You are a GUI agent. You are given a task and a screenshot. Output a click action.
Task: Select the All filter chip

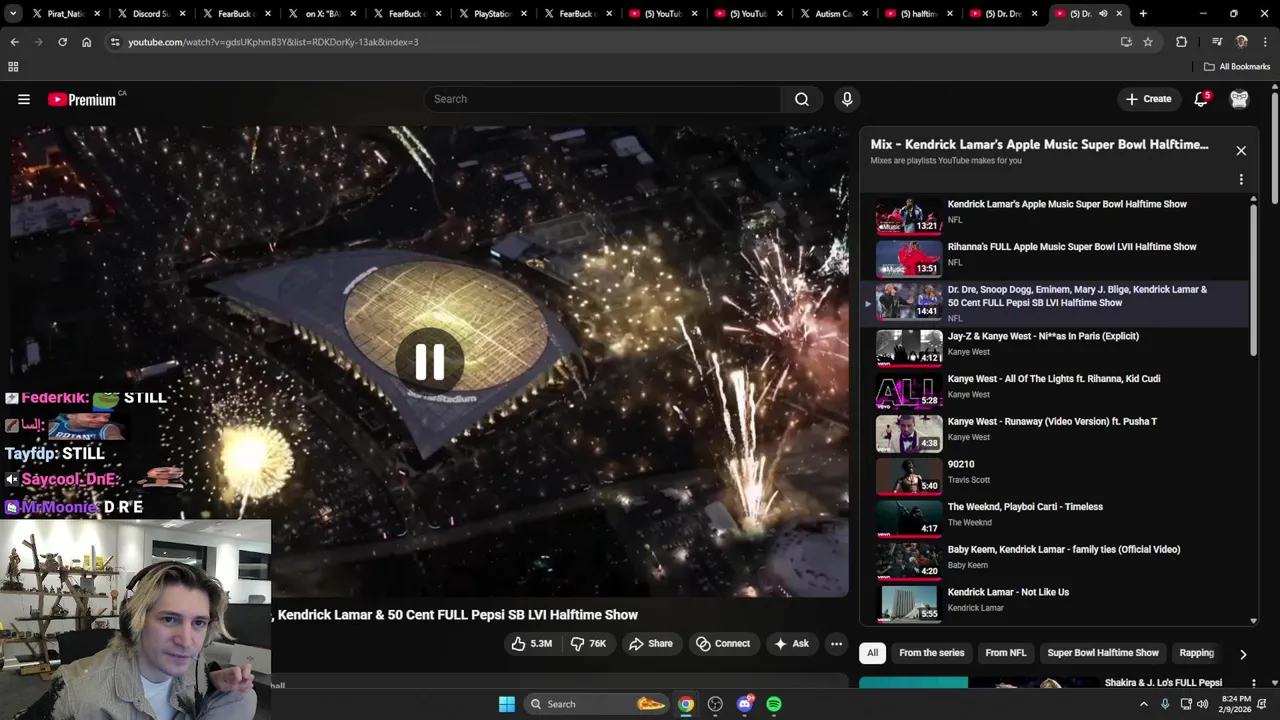tap(872, 653)
